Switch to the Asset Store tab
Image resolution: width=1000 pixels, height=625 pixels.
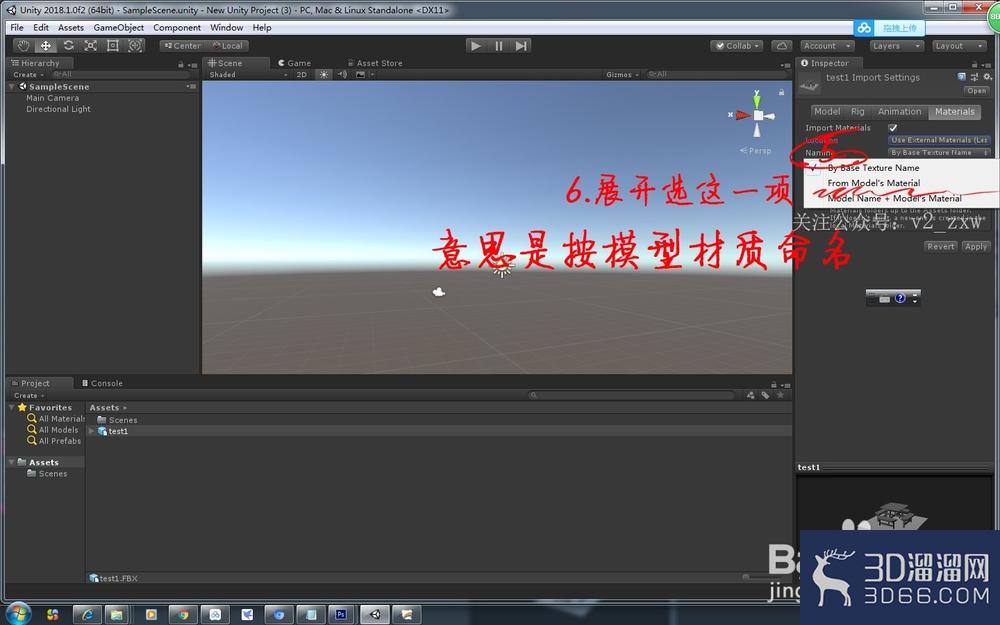coord(375,63)
